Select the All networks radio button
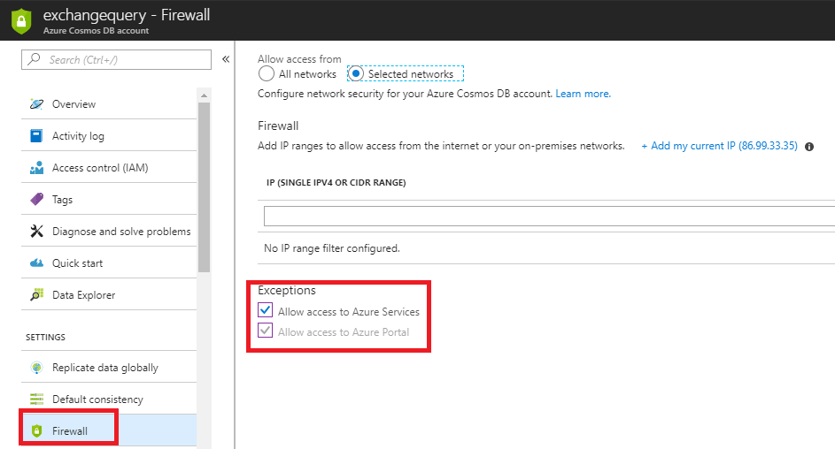The width and height of the screenshot is (835, 449). [x=266, y=74]
